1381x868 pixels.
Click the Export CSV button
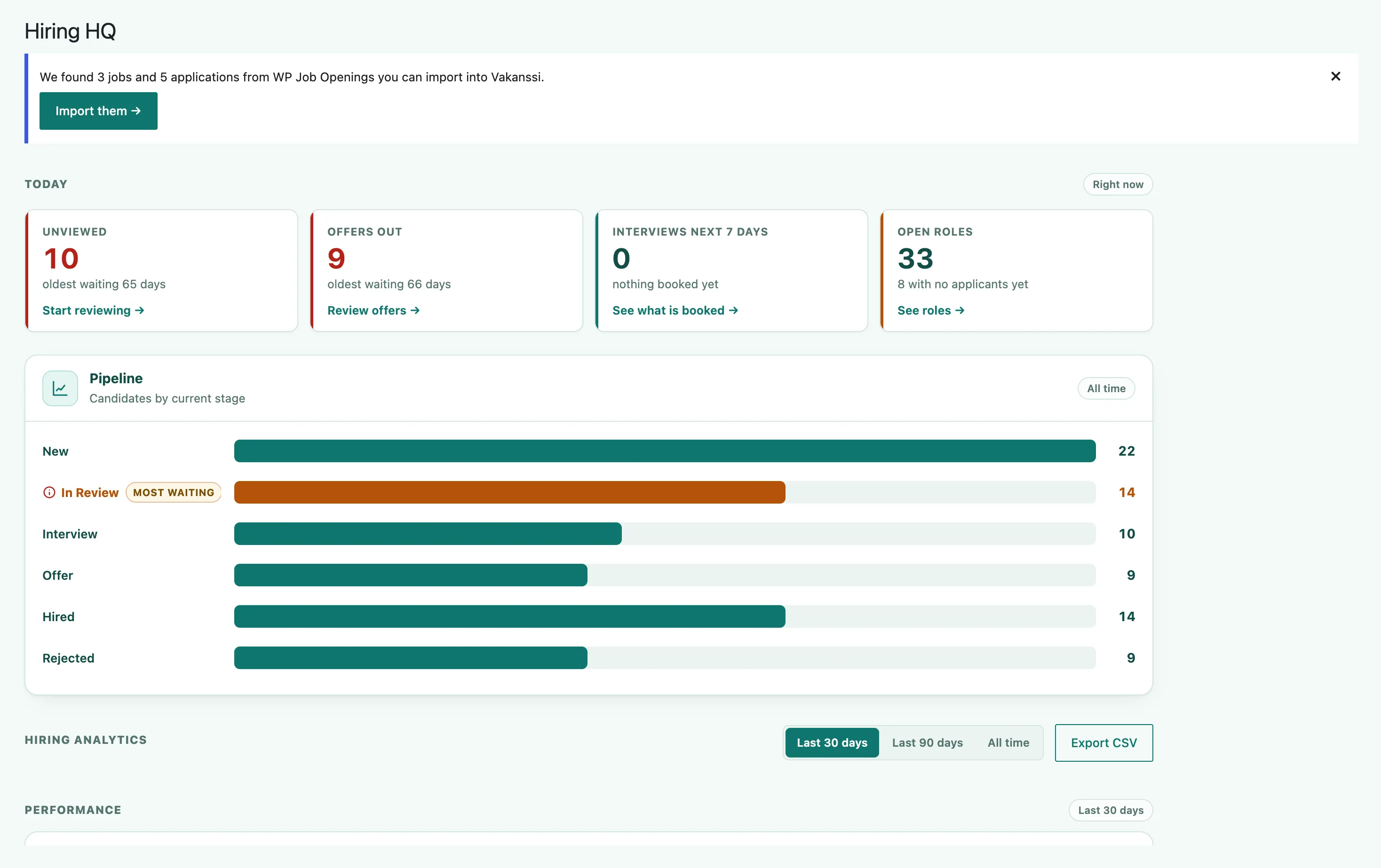click(x=1103, y=742)
